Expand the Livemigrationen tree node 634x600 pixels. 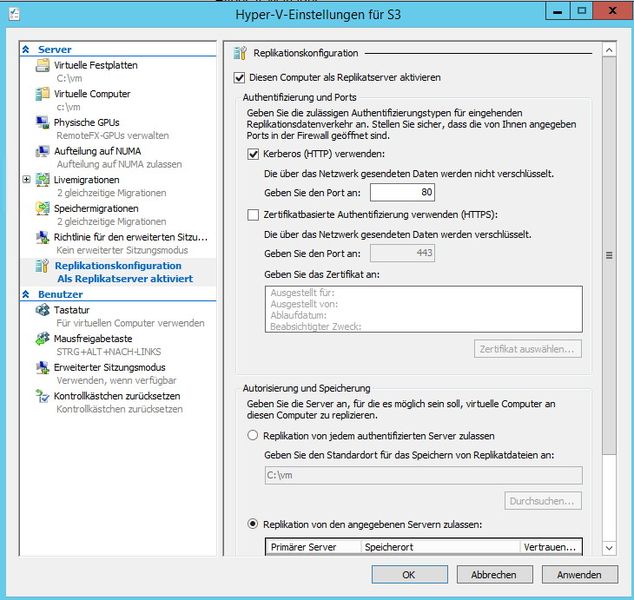pos(26,179)
